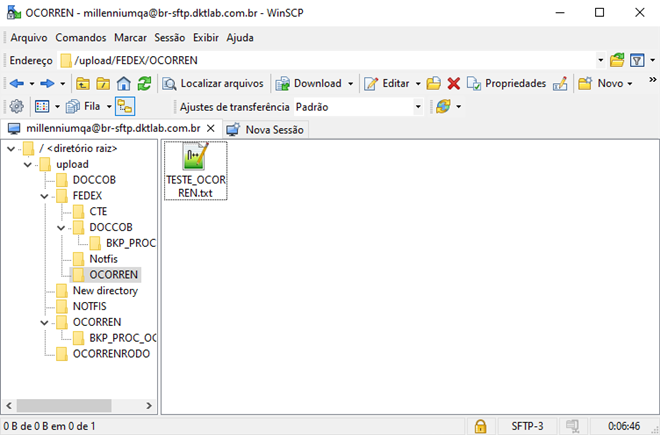Collapse the upload folder node
This screenshot has height=435, width=660.
coord(28,165)
